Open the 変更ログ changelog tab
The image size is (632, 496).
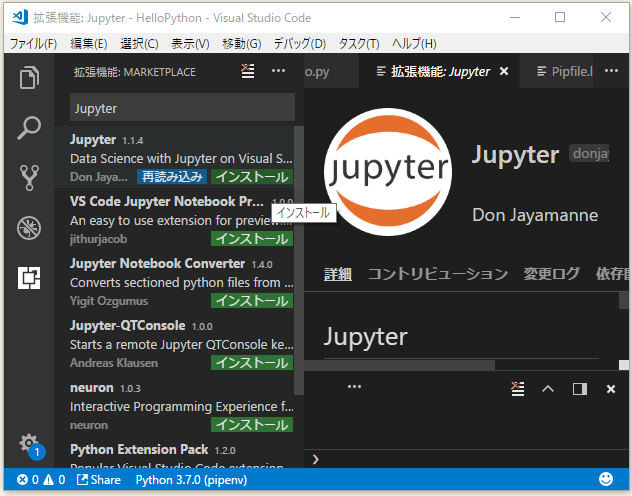click(x=551, y=274)
